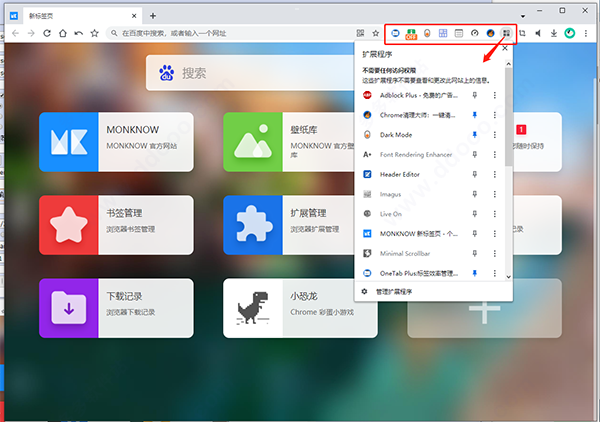This screenshot has height=422, width=600.
Task: Open the 小恐龙 Chrome game card
Action: (x=300, y=308)
